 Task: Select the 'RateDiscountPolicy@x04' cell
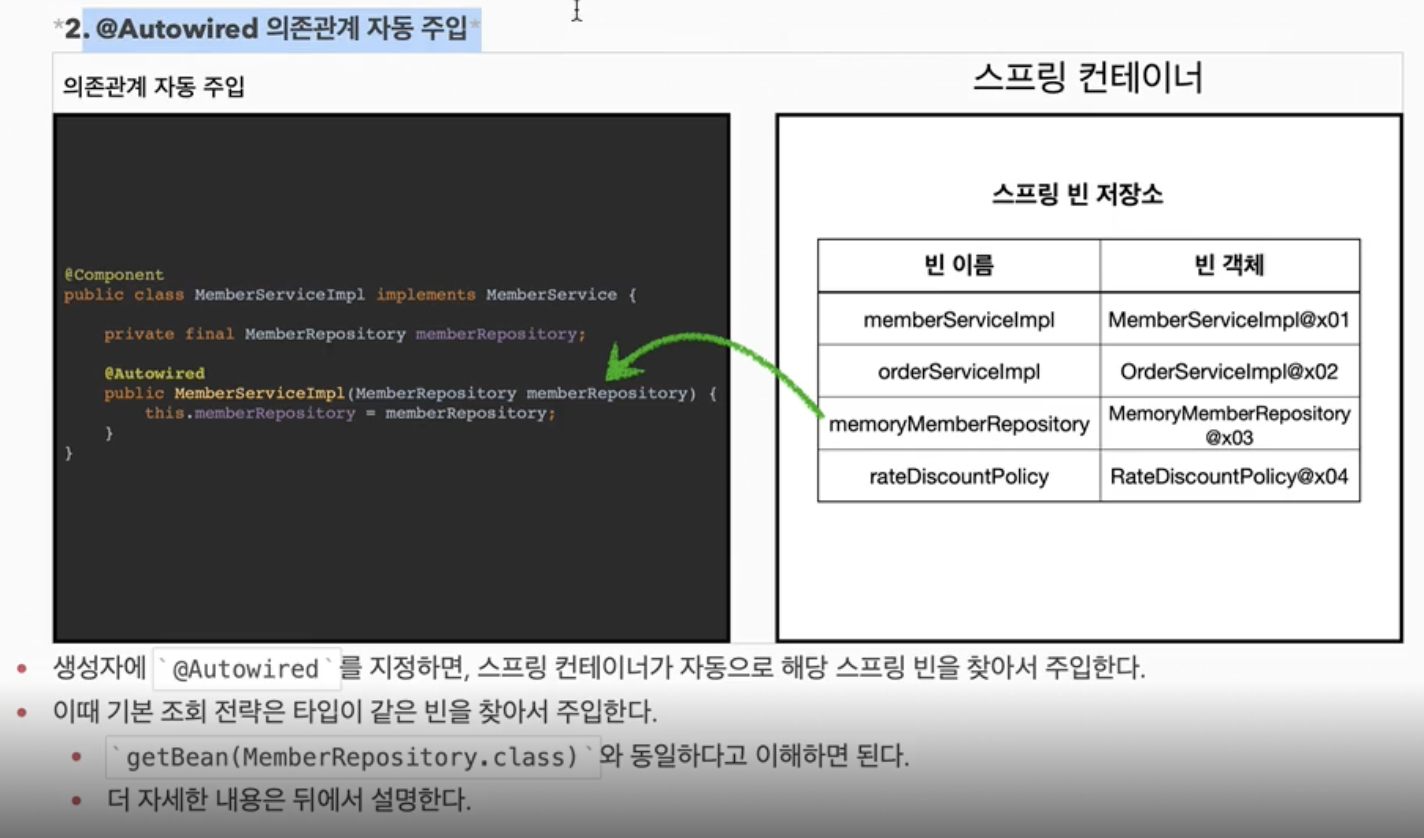tap(1230, 476)
